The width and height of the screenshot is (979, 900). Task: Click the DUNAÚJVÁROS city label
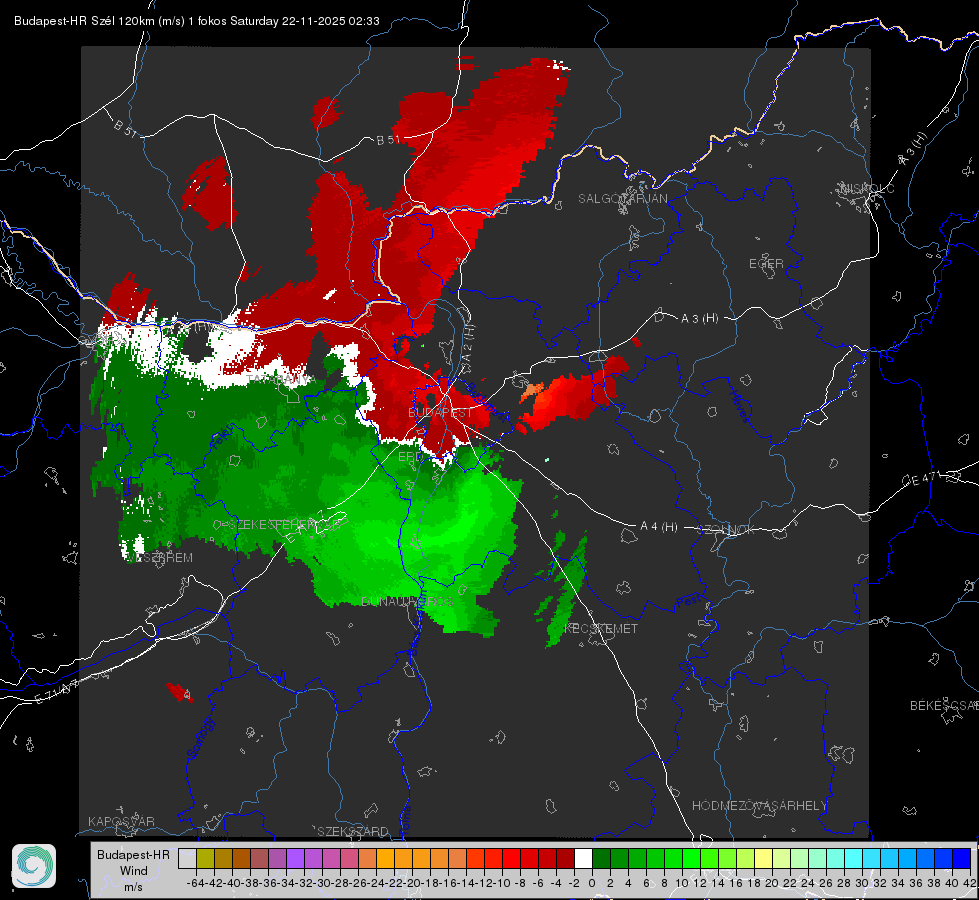pos(406,601)
